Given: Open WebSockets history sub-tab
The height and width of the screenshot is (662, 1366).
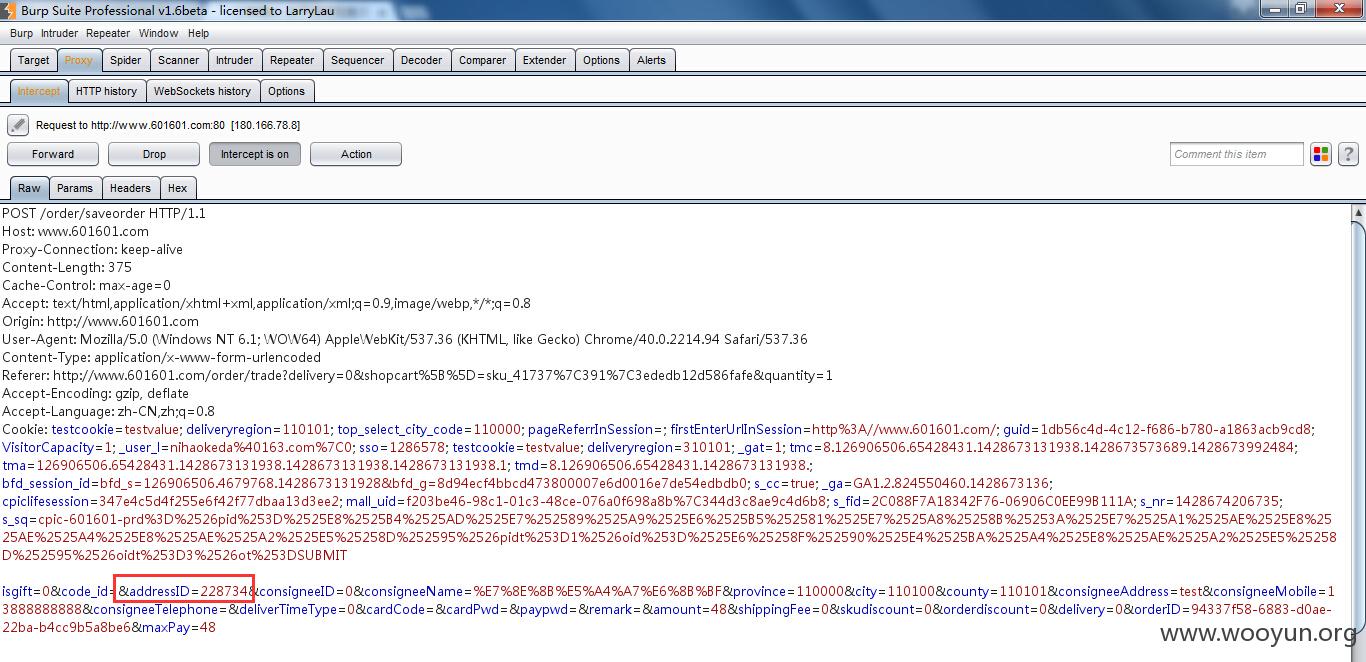Looking at the screenshot, I should [203, 91].
